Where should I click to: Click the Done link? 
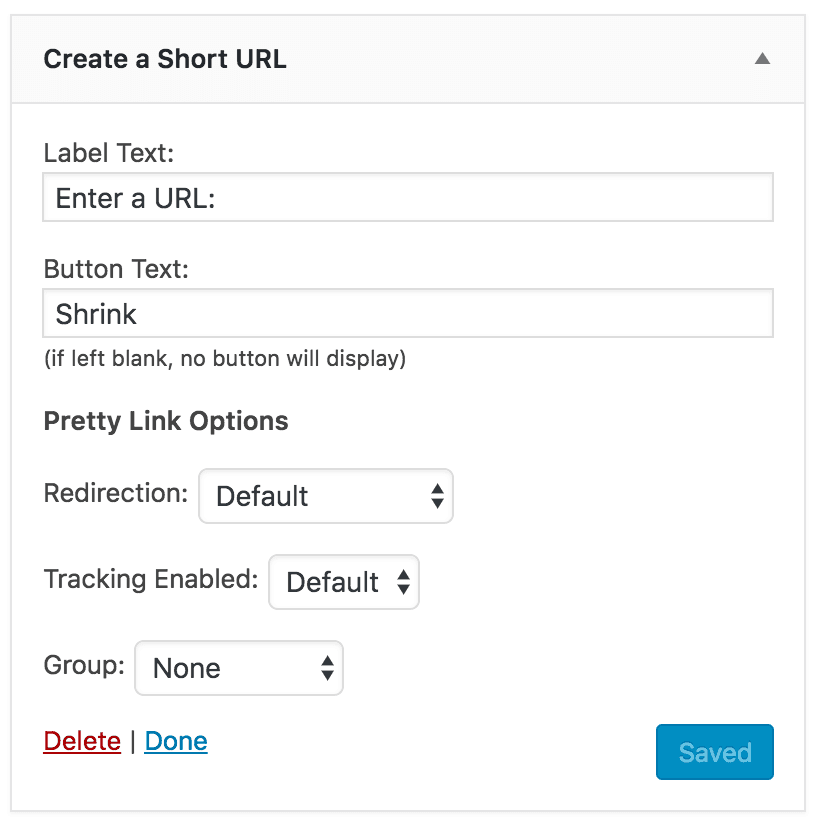[x=175, y=741]
